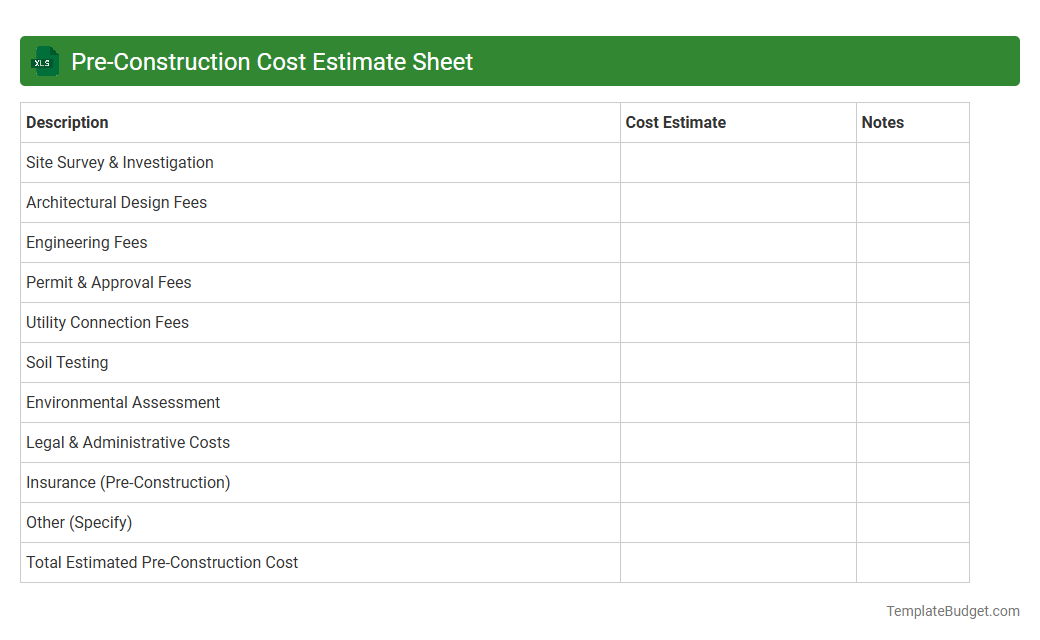The image size is (1040, 640).
Task: Click the Total Estimated Pre-Construction Cost label
Action: (x=161, y=562)
